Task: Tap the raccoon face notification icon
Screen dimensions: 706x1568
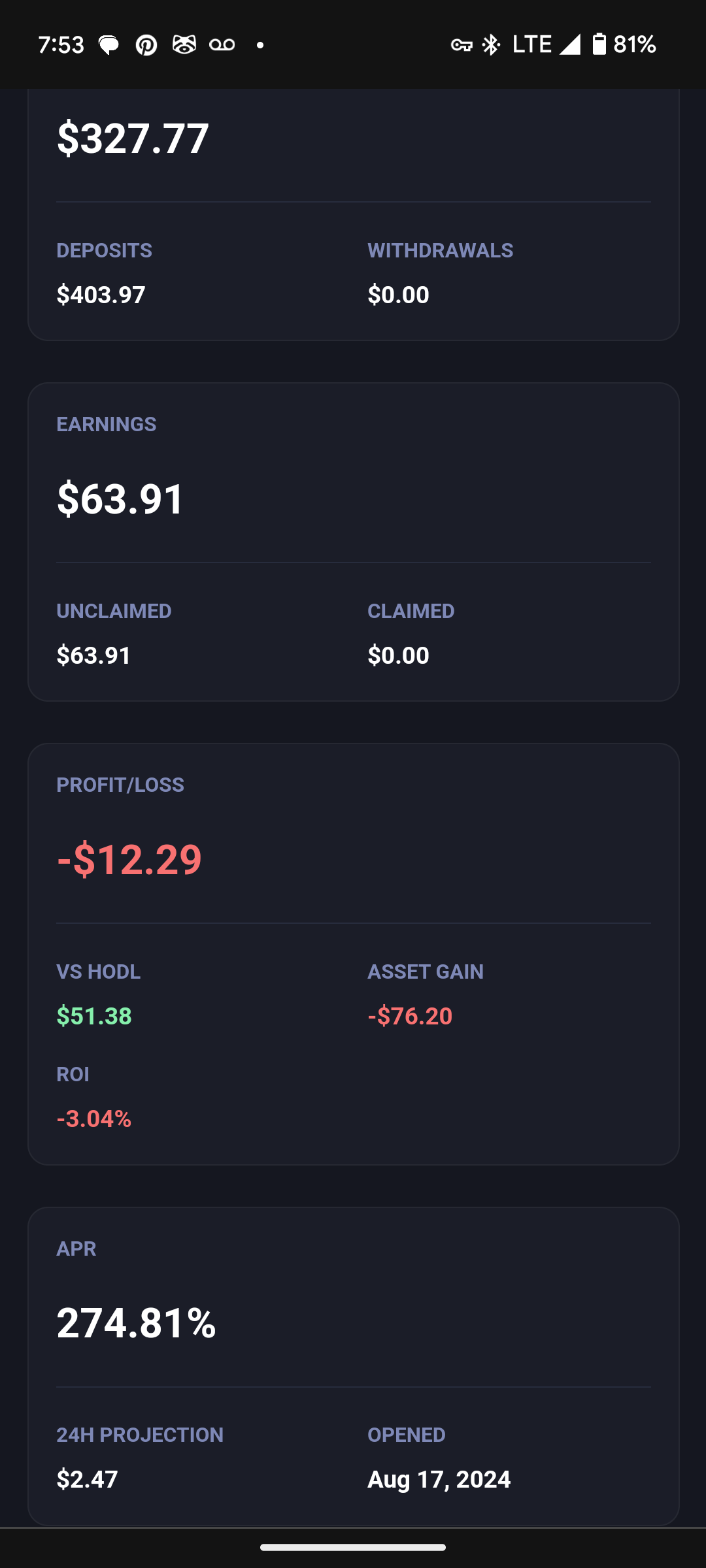Action: pyautogui.click(x=184, y=45)
